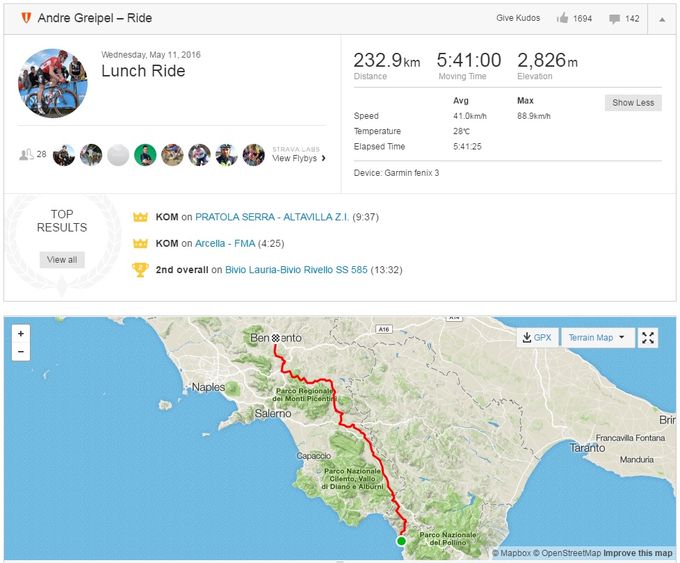Open Arcella - FMA segment link
This screenshot has height=563, width=680.
pos(223,243)
